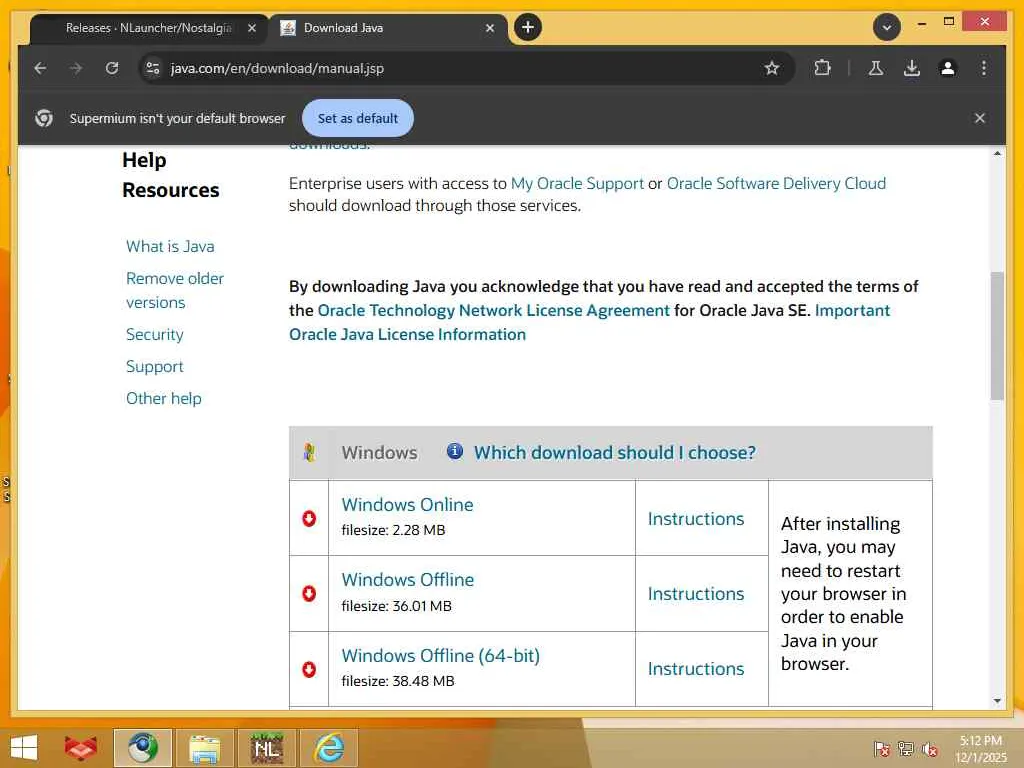Expand the tab search dropdown arrow
Screen dimensions: 1024x768
[887, 27]
